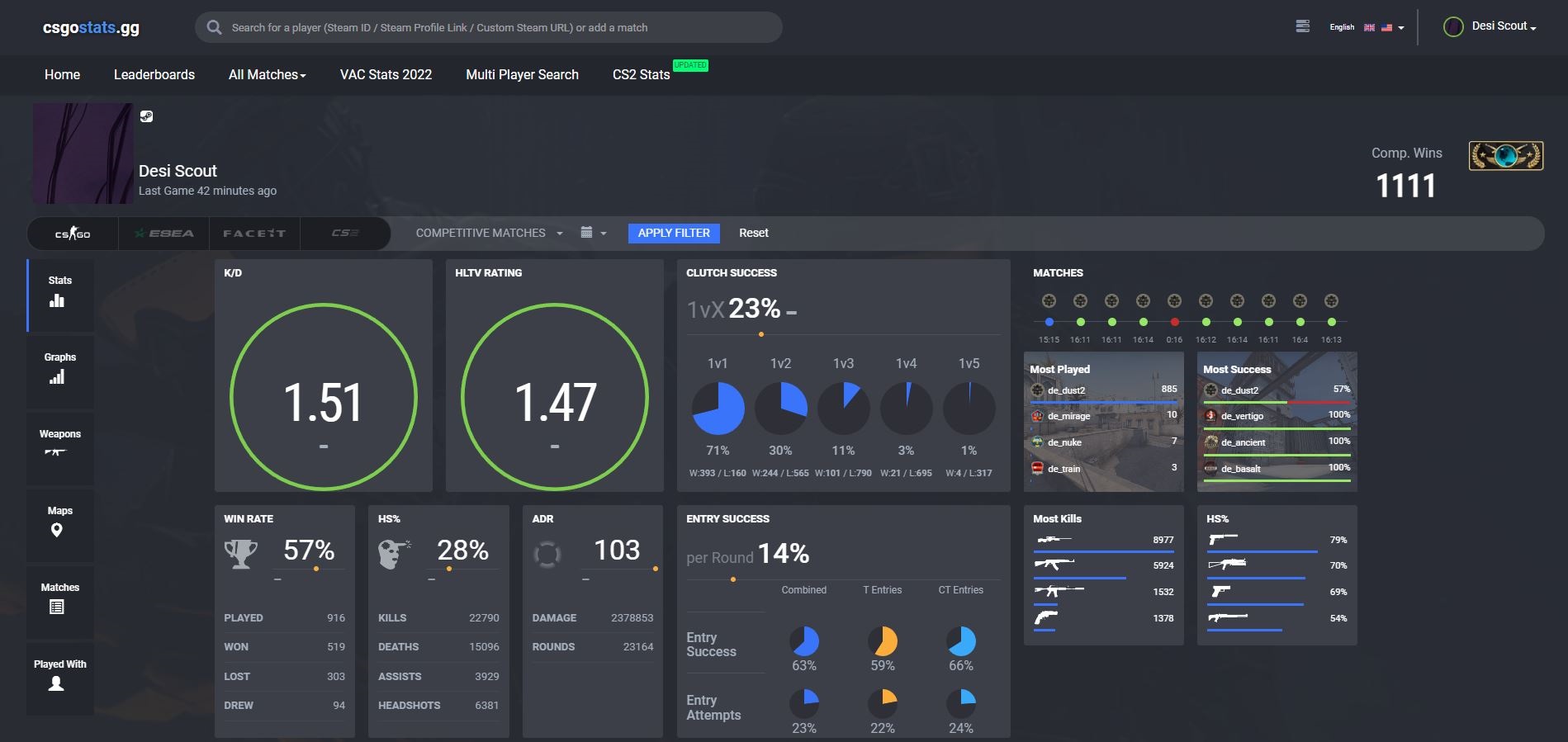Image resolution: width=1568 pixels, height=742 pixels.
Task: Click the weapon icon with 1378 kills
Action: (x=1046, y=617)
